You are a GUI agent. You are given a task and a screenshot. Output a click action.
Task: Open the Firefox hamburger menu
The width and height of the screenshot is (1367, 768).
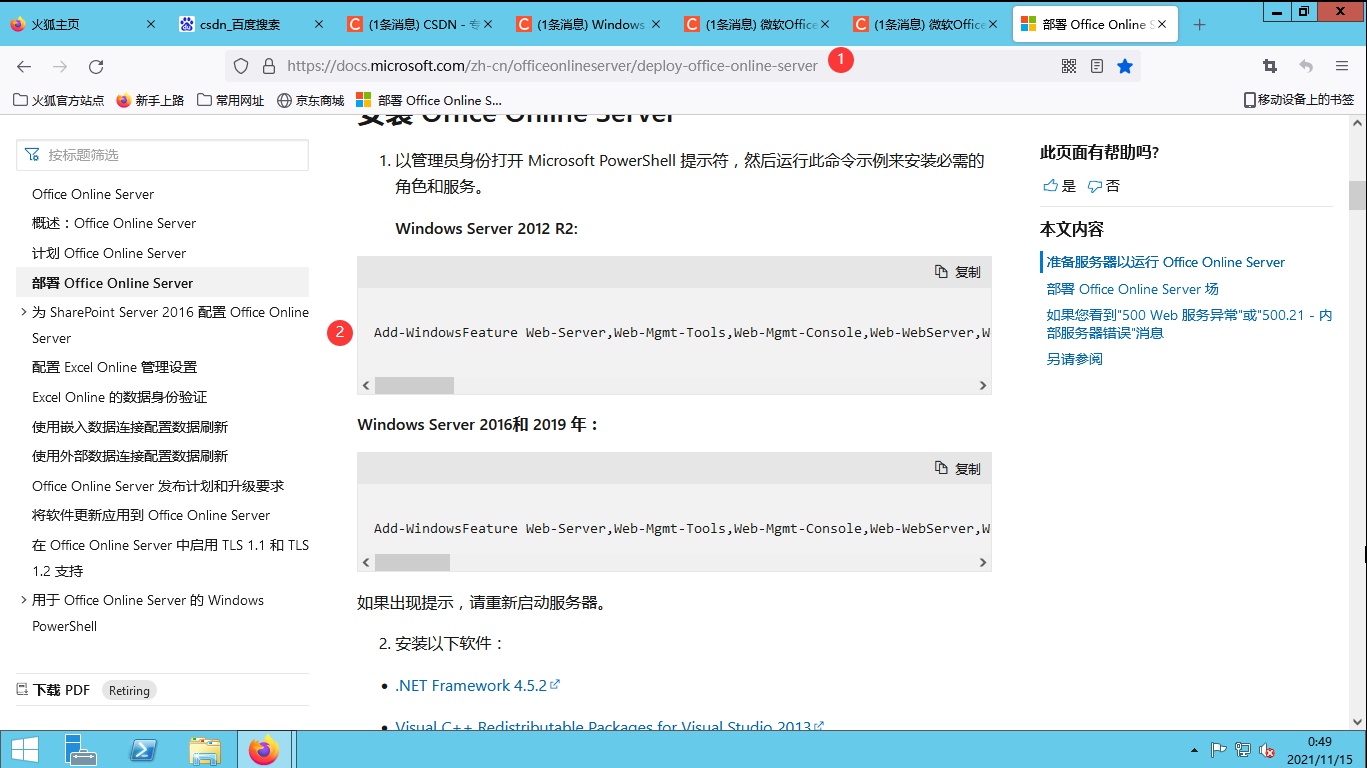click(1342, 65)
